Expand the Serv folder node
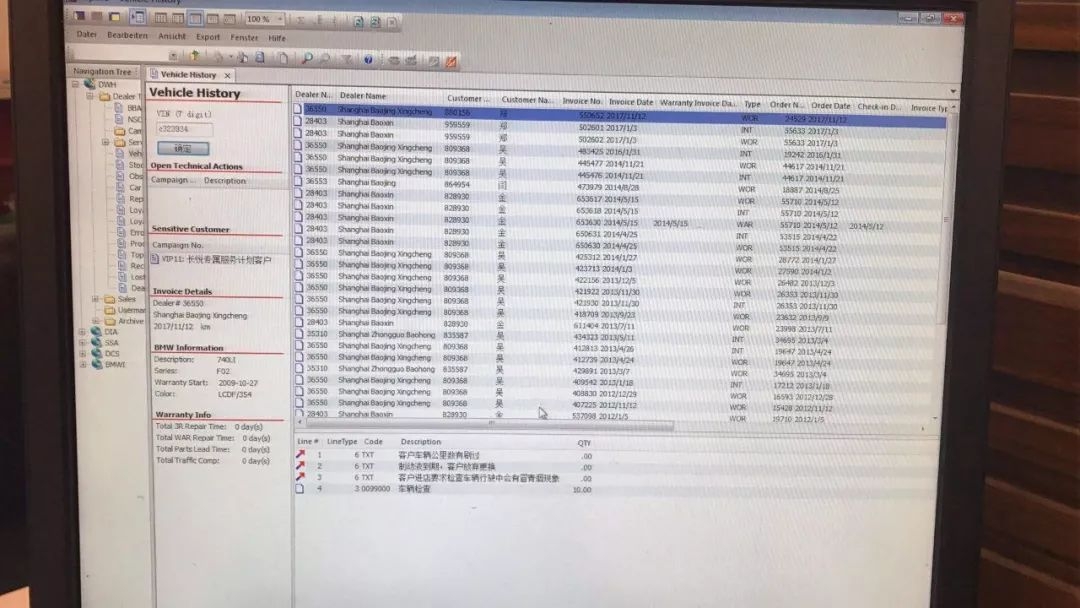The height and width of the screenshot is (608, 1080). coord(105,142)
